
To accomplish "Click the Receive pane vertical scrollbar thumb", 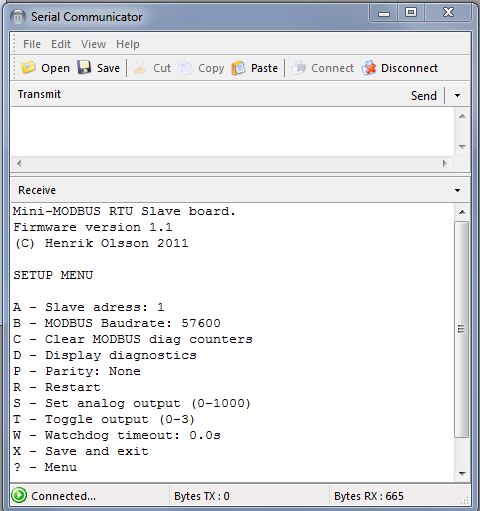I will click(x=462, y=329).
